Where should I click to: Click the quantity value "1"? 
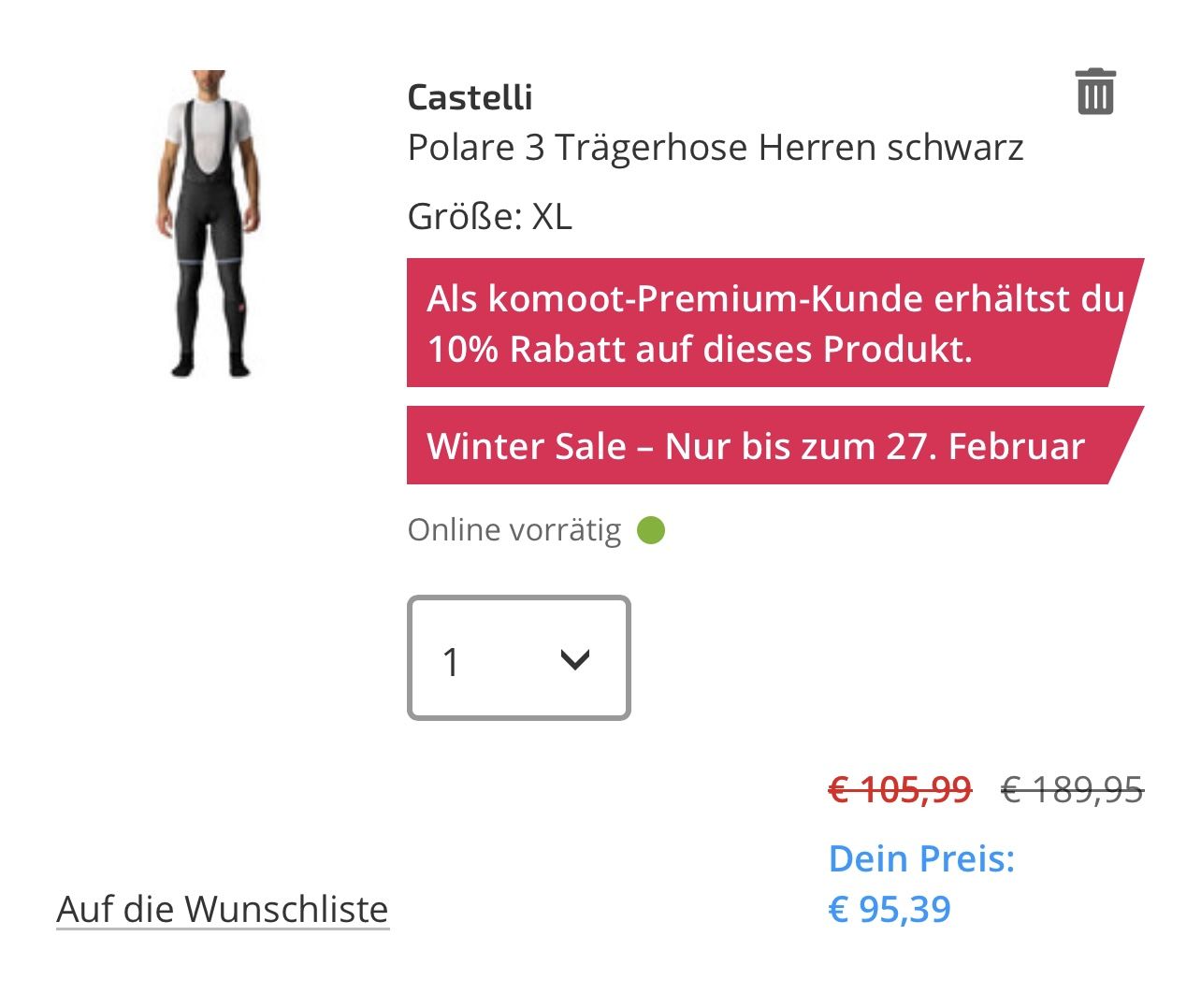452,662
